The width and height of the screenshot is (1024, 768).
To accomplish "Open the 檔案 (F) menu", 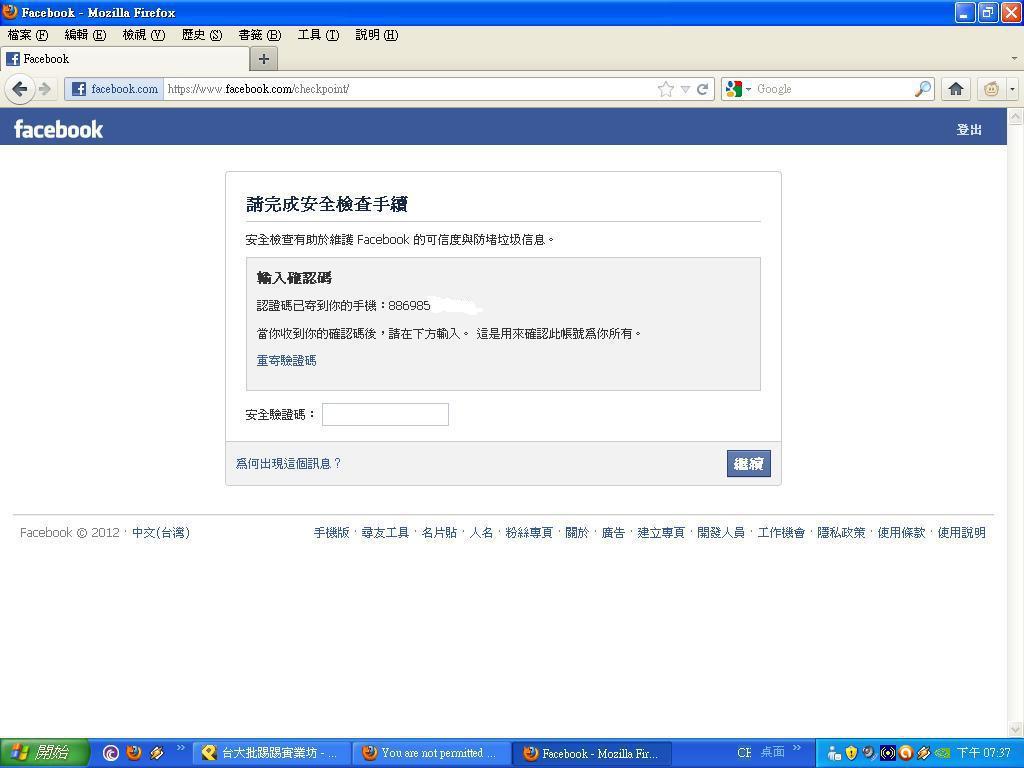I will click(28, 35).
